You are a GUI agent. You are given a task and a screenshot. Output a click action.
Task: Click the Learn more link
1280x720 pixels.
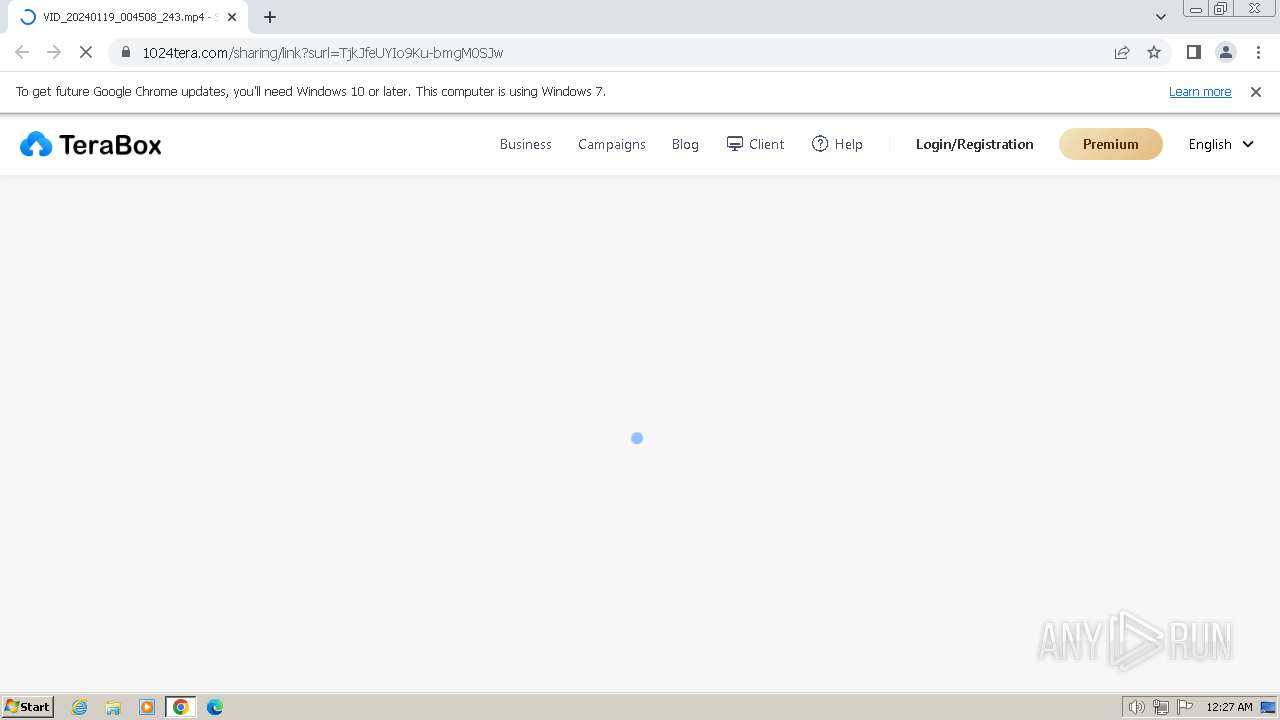tap(1200, 91)
